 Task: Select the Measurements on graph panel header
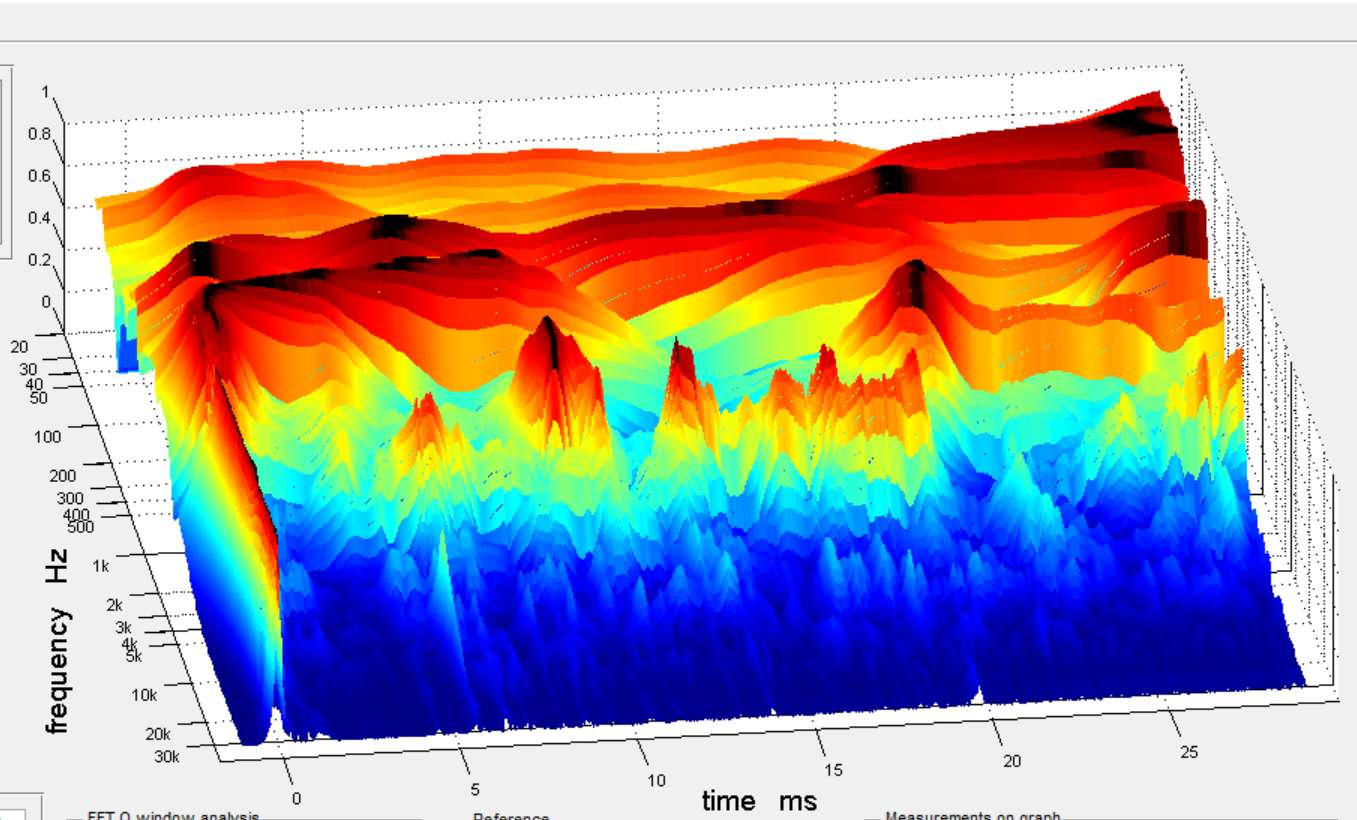point(972,816)
